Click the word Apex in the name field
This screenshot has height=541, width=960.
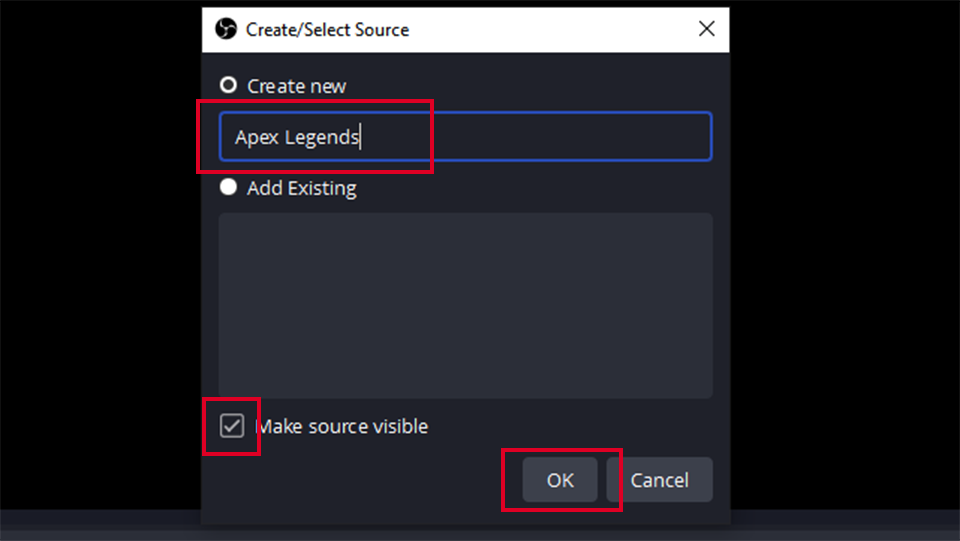tap(257, 137)
